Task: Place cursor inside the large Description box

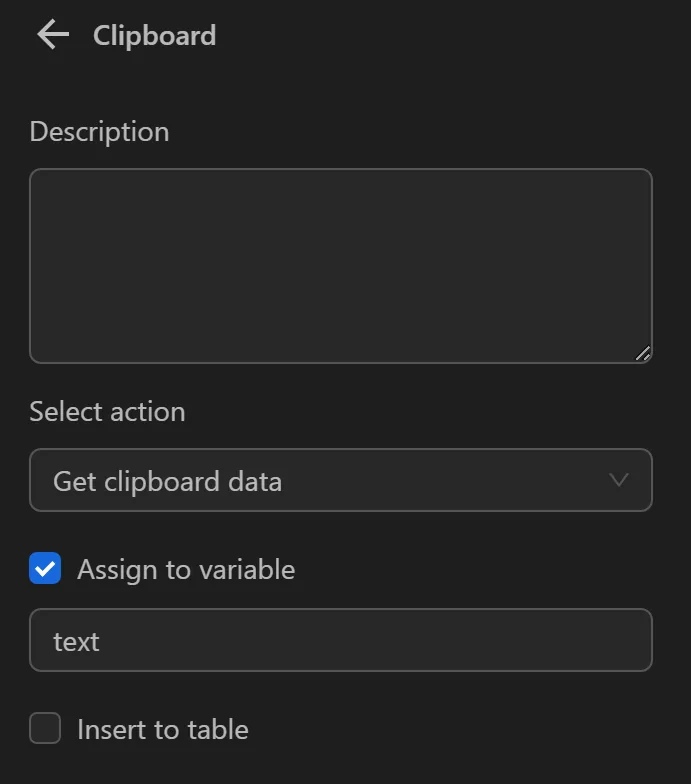Action: click(340, 265)
